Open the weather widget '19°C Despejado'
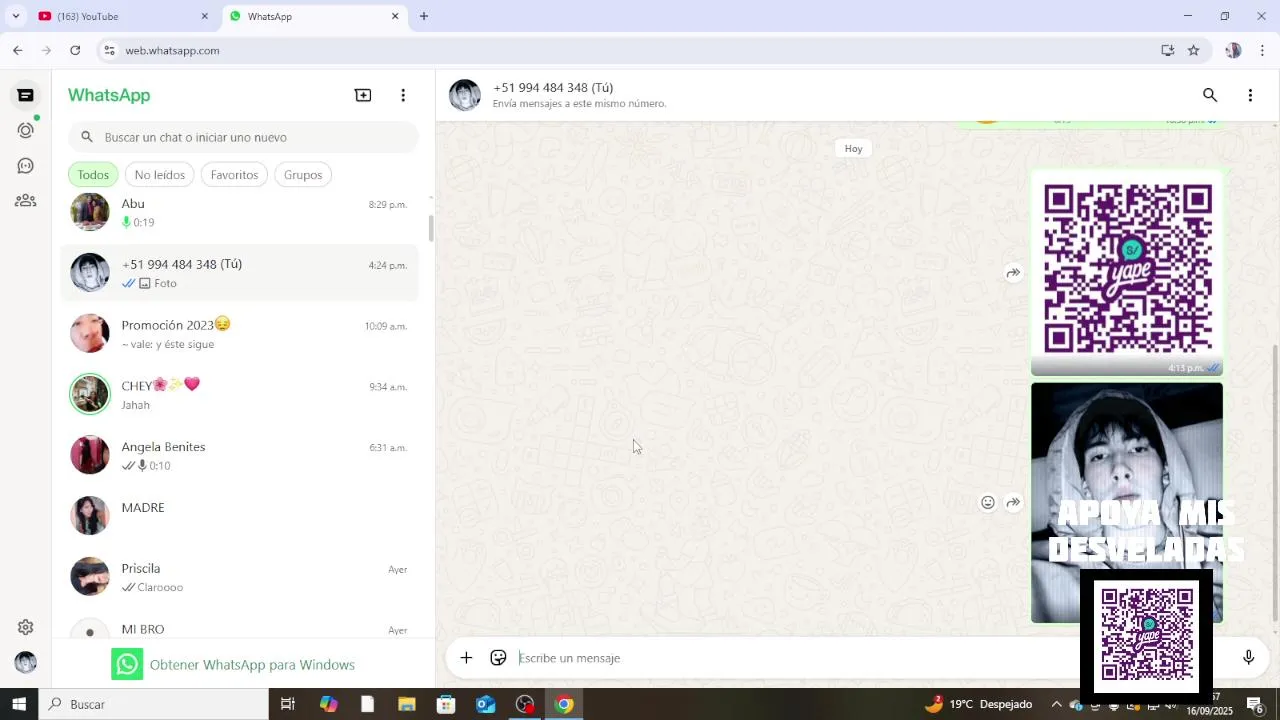This screenshot has width=1280, height=720. click(x=979, y=704)
